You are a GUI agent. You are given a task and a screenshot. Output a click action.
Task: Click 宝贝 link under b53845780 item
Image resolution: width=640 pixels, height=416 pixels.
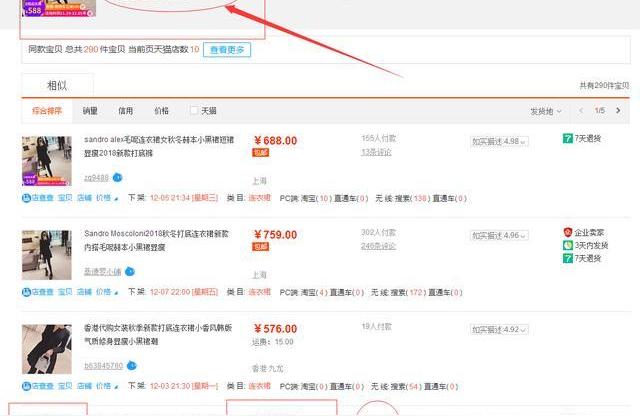pyautogui.click(x=65, y=386)
